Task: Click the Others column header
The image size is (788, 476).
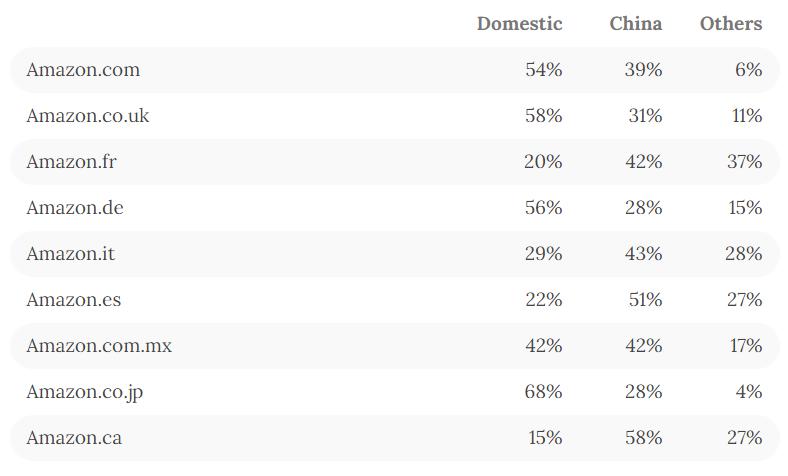Action: click(730, 24)
